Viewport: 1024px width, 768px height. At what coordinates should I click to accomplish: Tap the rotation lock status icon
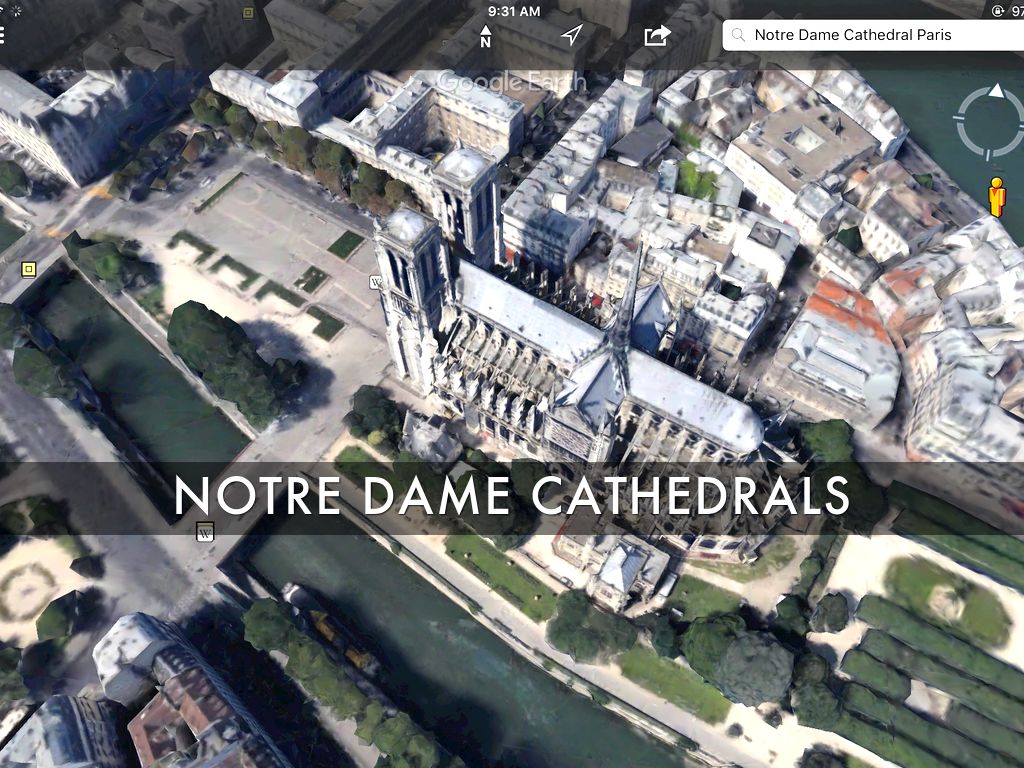point(997,11)
